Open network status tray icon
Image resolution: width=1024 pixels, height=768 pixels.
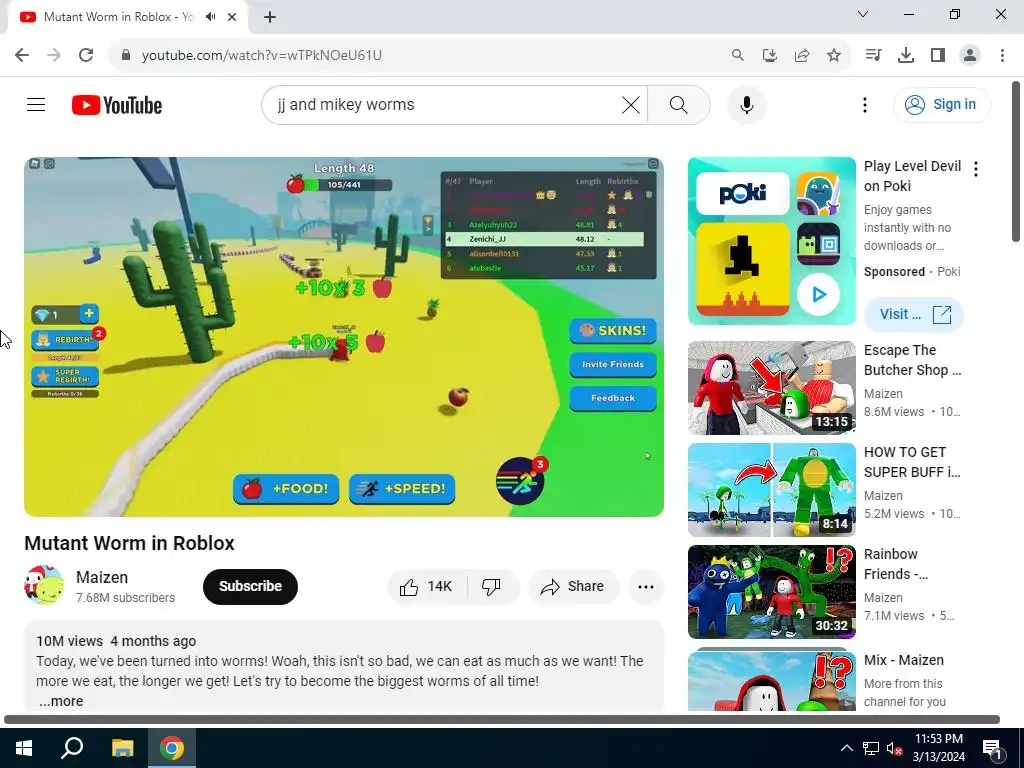click(871, 748)
